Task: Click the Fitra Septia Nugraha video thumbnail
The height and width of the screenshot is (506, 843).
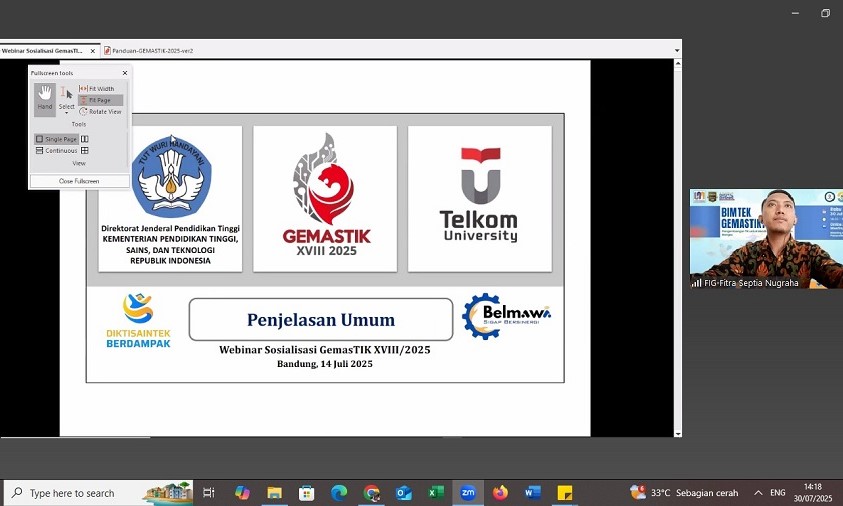Action: point(766,239)
